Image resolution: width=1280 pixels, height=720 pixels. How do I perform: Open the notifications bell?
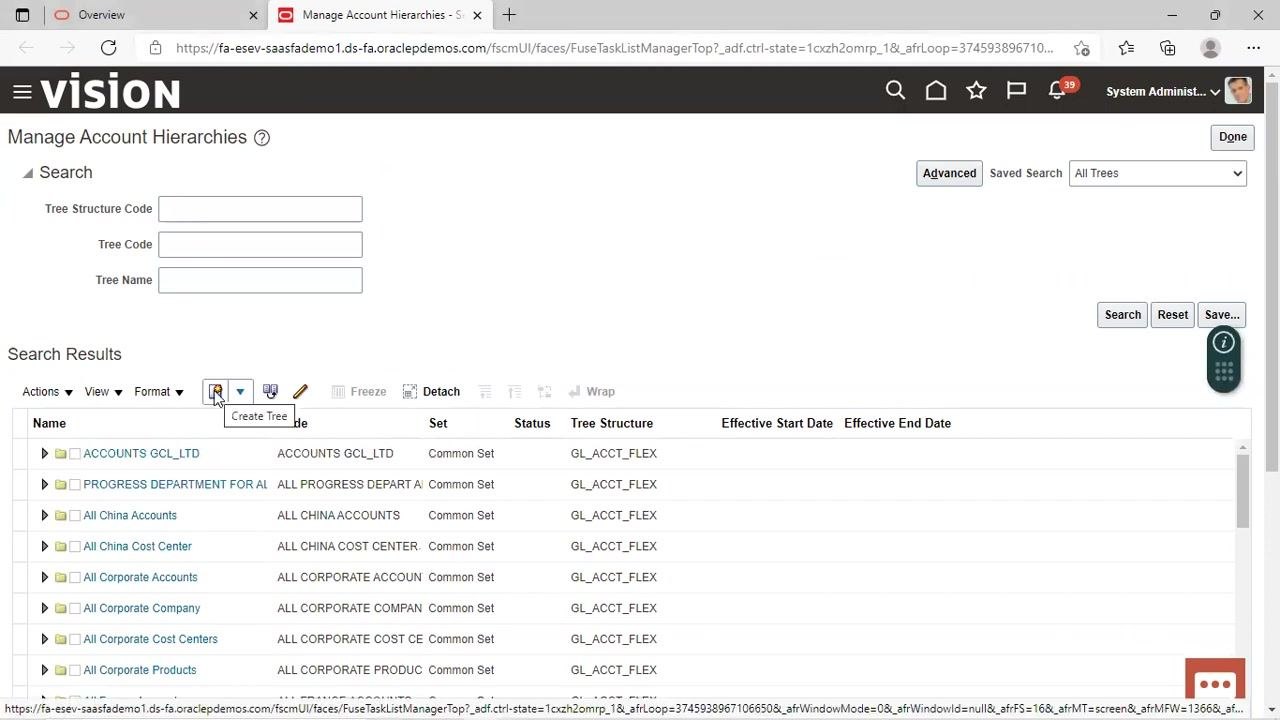(1057, 91)
